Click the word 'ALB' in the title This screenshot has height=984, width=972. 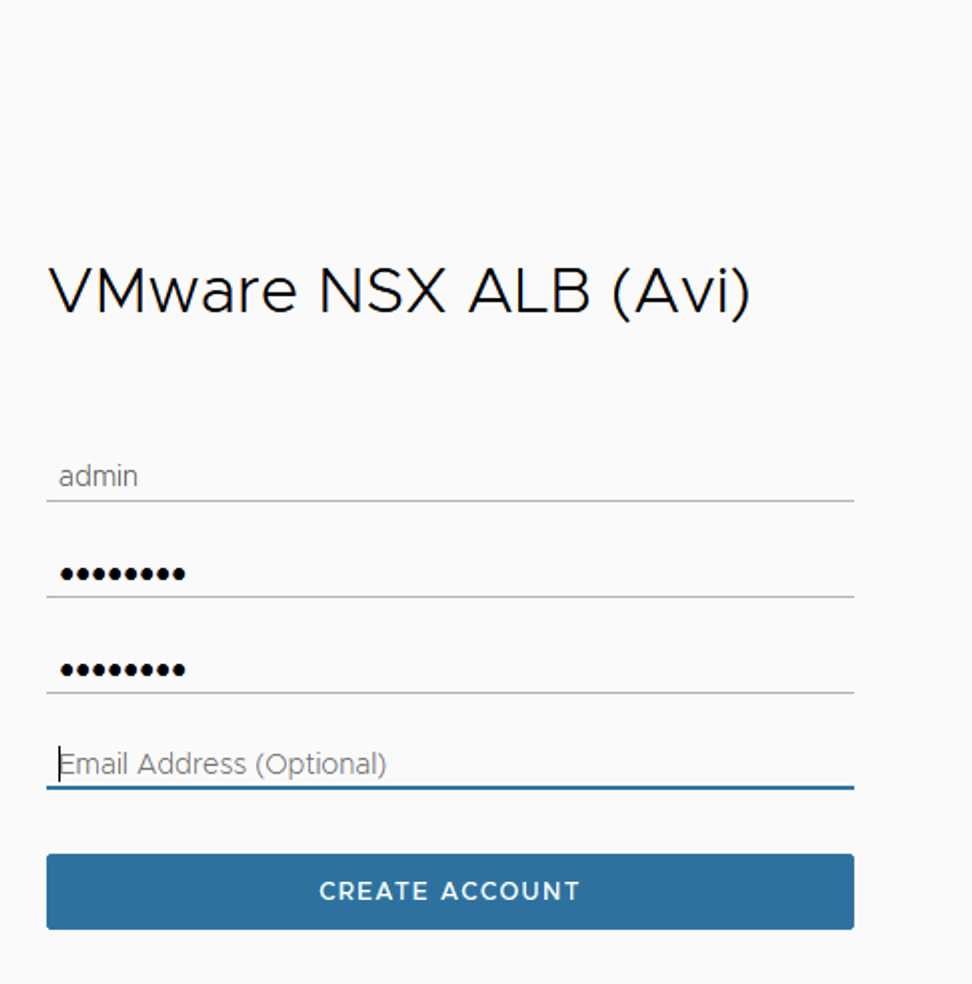(x=529, y=292)
